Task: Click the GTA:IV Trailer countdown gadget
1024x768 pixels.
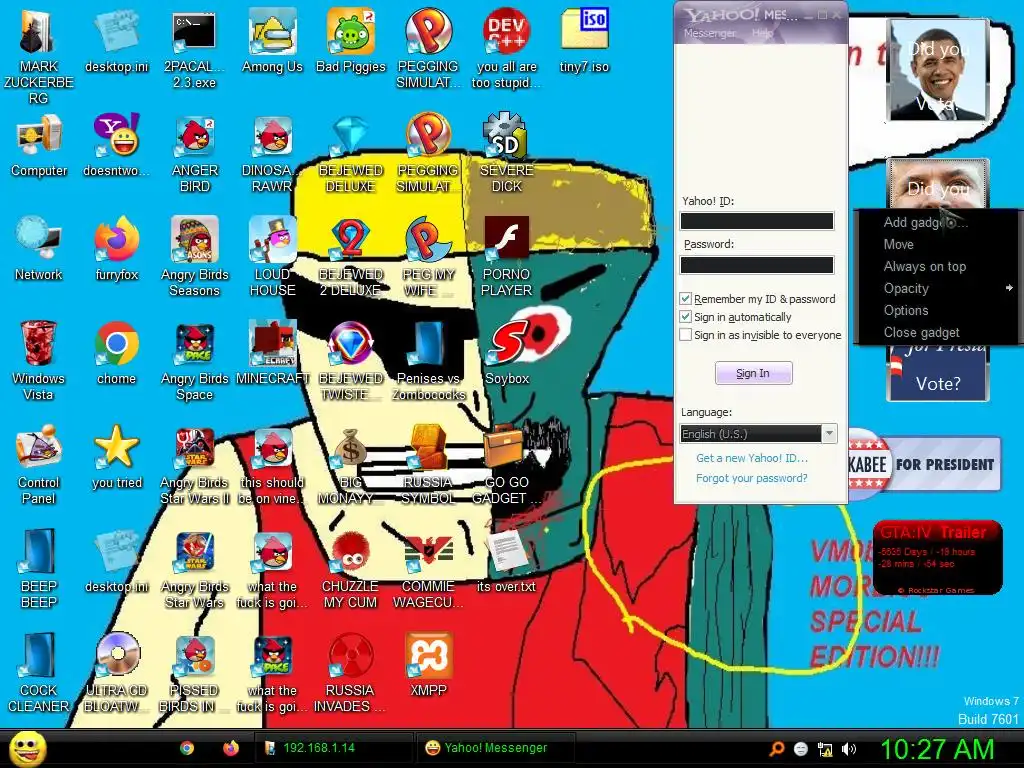Action: pyautogui.click(x=937, y=557)
